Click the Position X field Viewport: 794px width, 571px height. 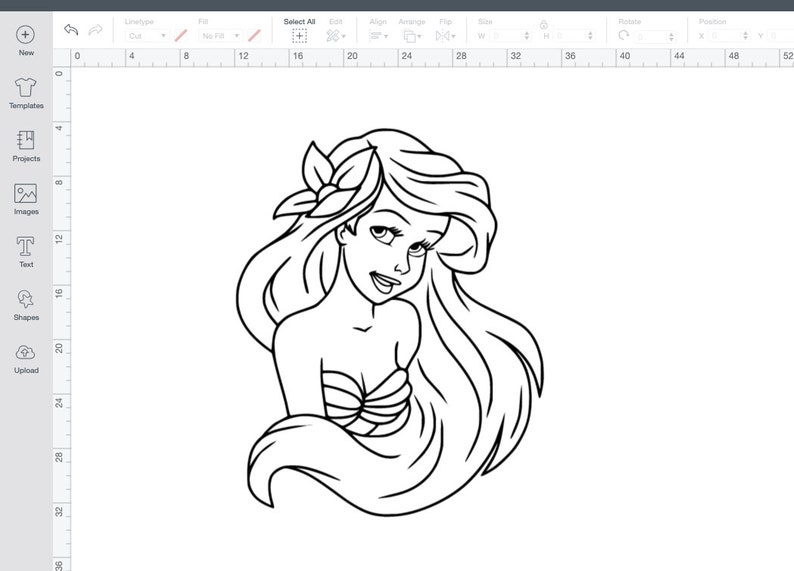[x=725, y=36]
